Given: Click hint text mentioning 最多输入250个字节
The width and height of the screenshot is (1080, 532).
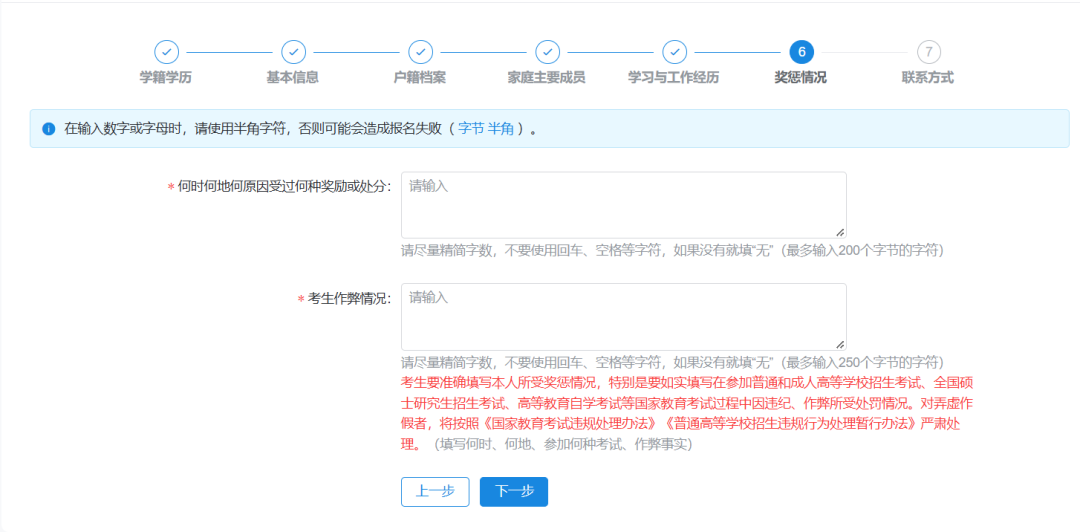Looking at the screenshot, I should [672, 362].
